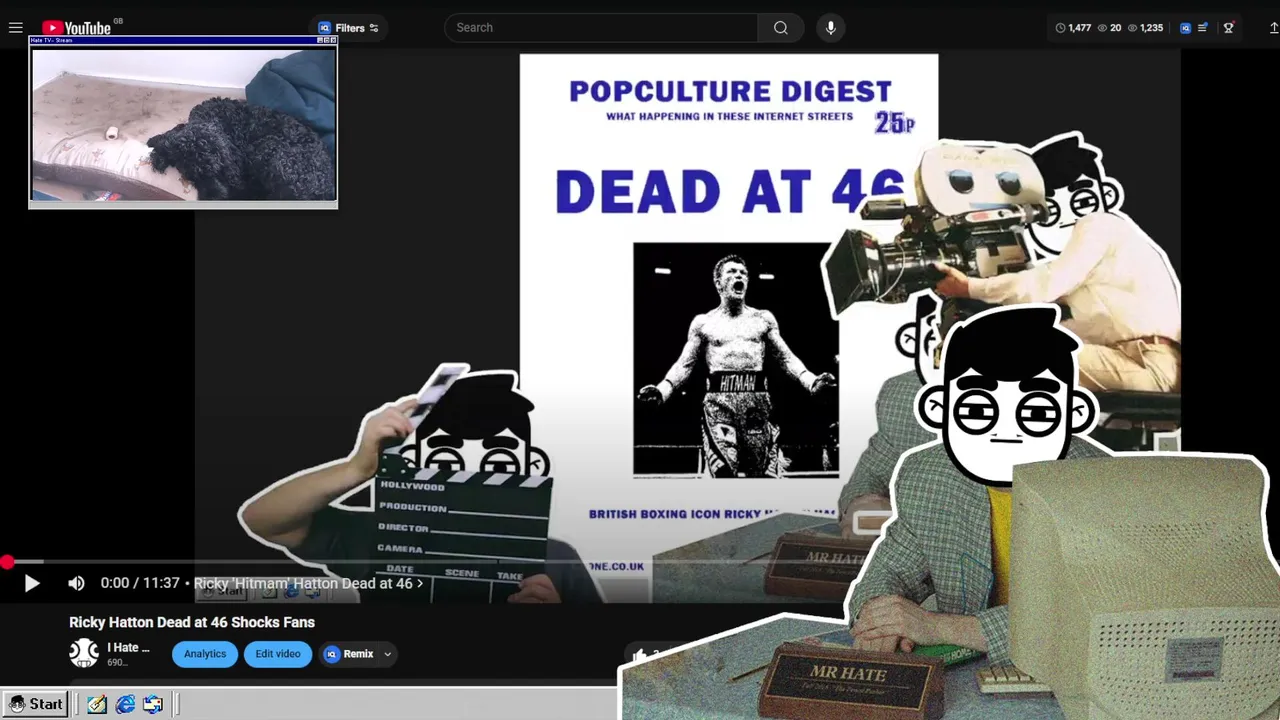Image resolution: width=1280 pixels, height=720 pixels.
Task: Click the clock icon stat showing 1,477
Action: (x=1074, y=28)
